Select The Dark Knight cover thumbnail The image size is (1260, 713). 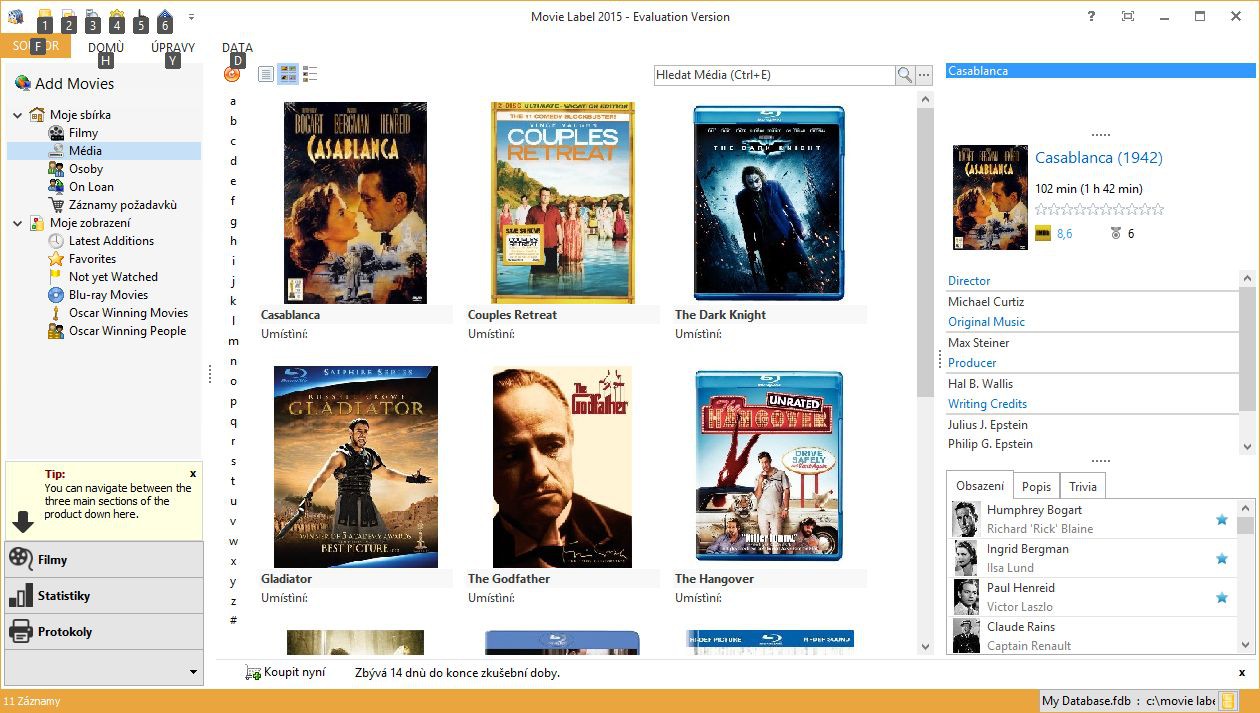click(x=769, y=203)
